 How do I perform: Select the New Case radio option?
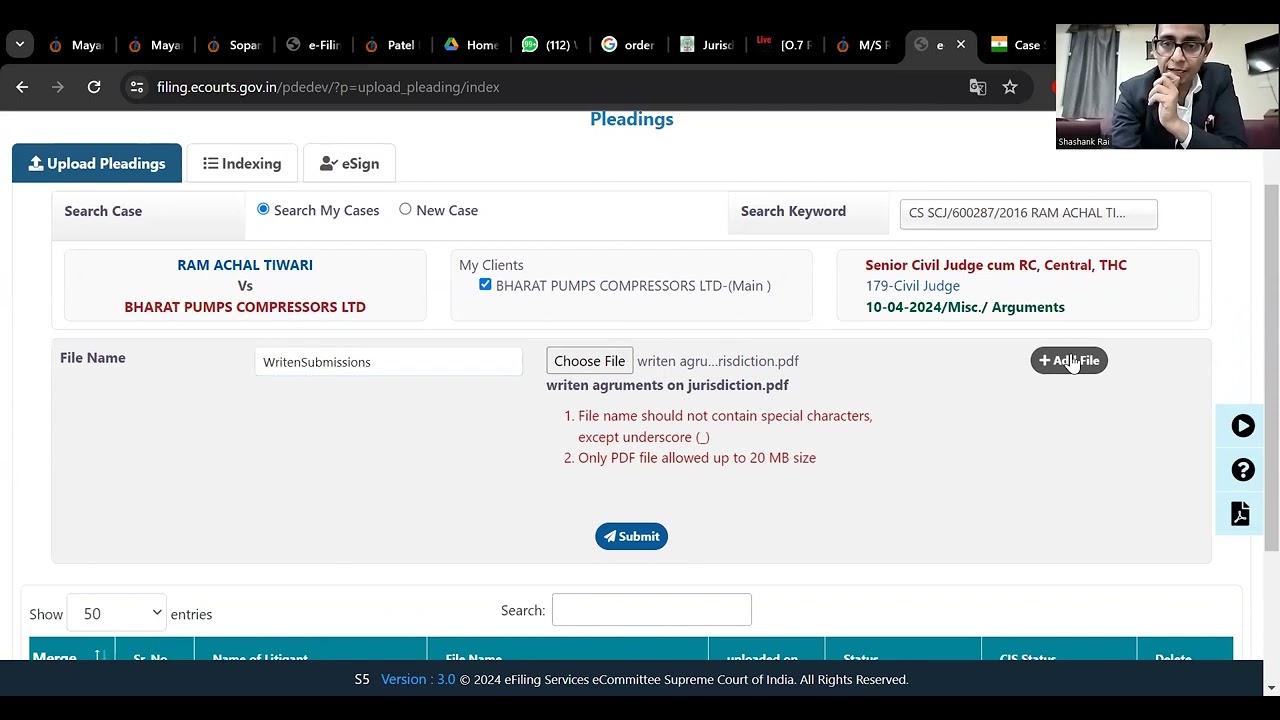[x=405, y=209]
